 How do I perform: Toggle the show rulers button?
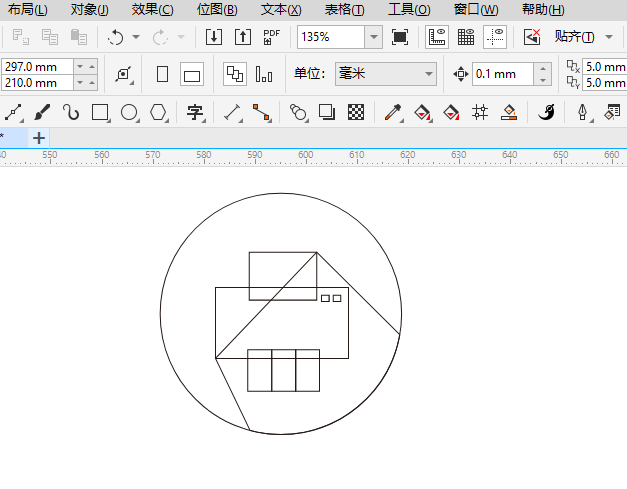[437, 37]
